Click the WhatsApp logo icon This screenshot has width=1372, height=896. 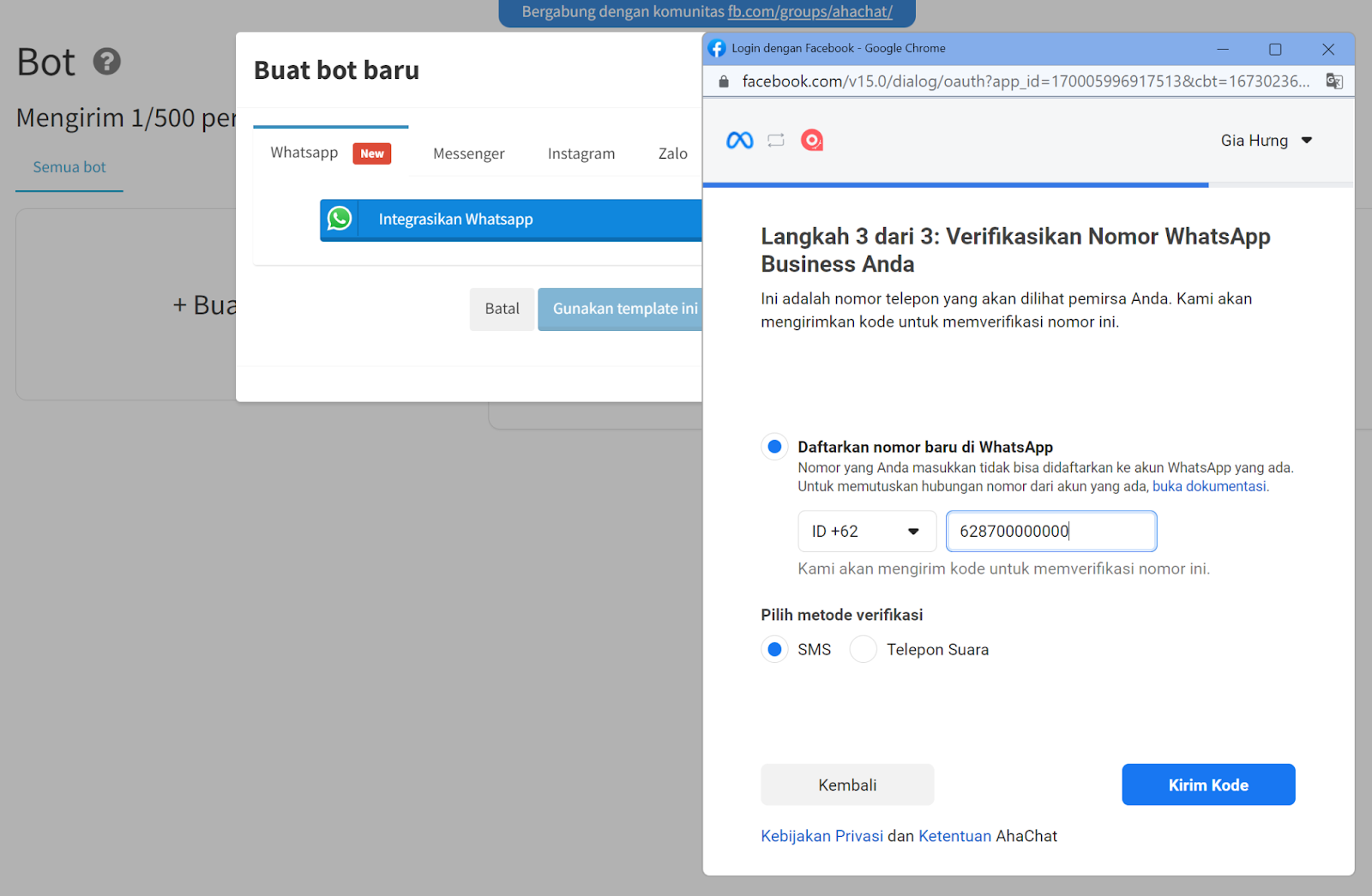[340, 219]
